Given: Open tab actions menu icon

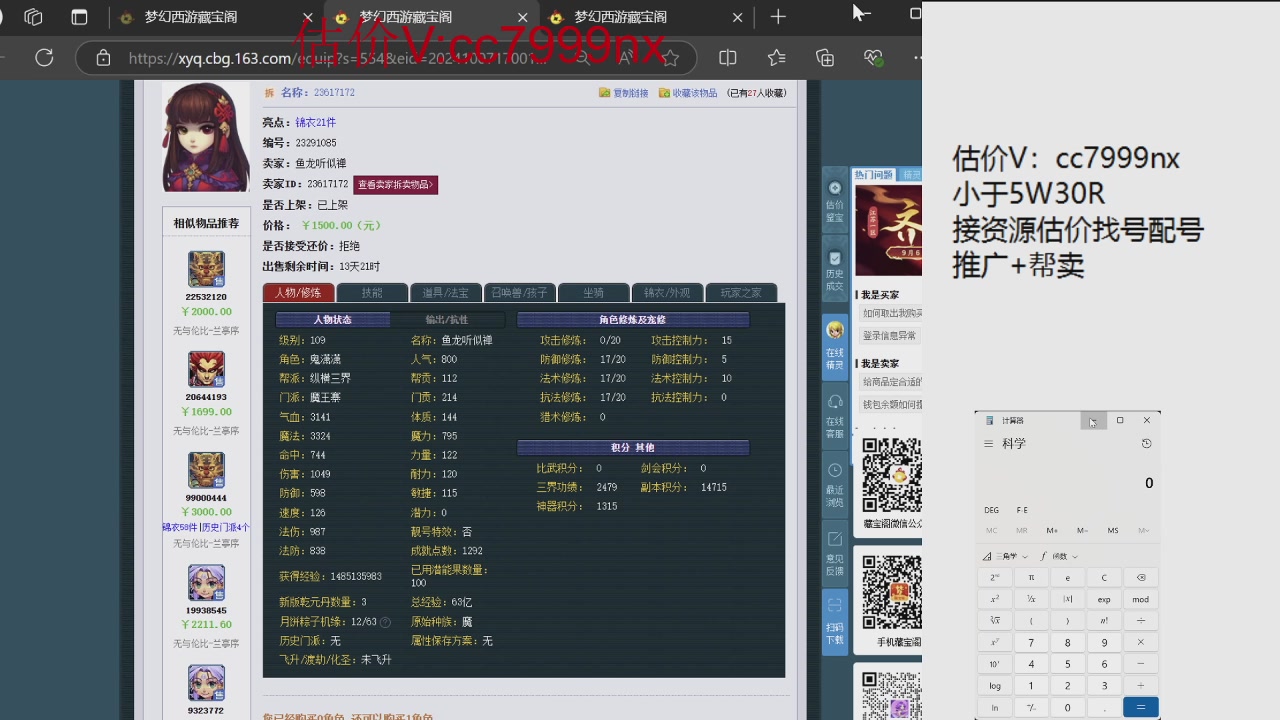Looking at the screenshot, I should click(x=79, y=17).
